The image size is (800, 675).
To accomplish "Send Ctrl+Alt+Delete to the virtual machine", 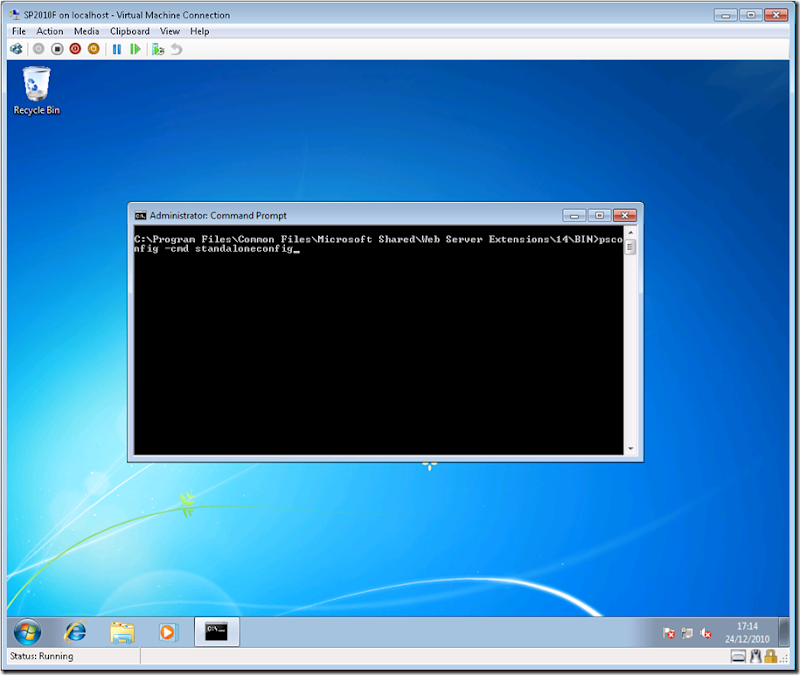I will pos(16,49).
